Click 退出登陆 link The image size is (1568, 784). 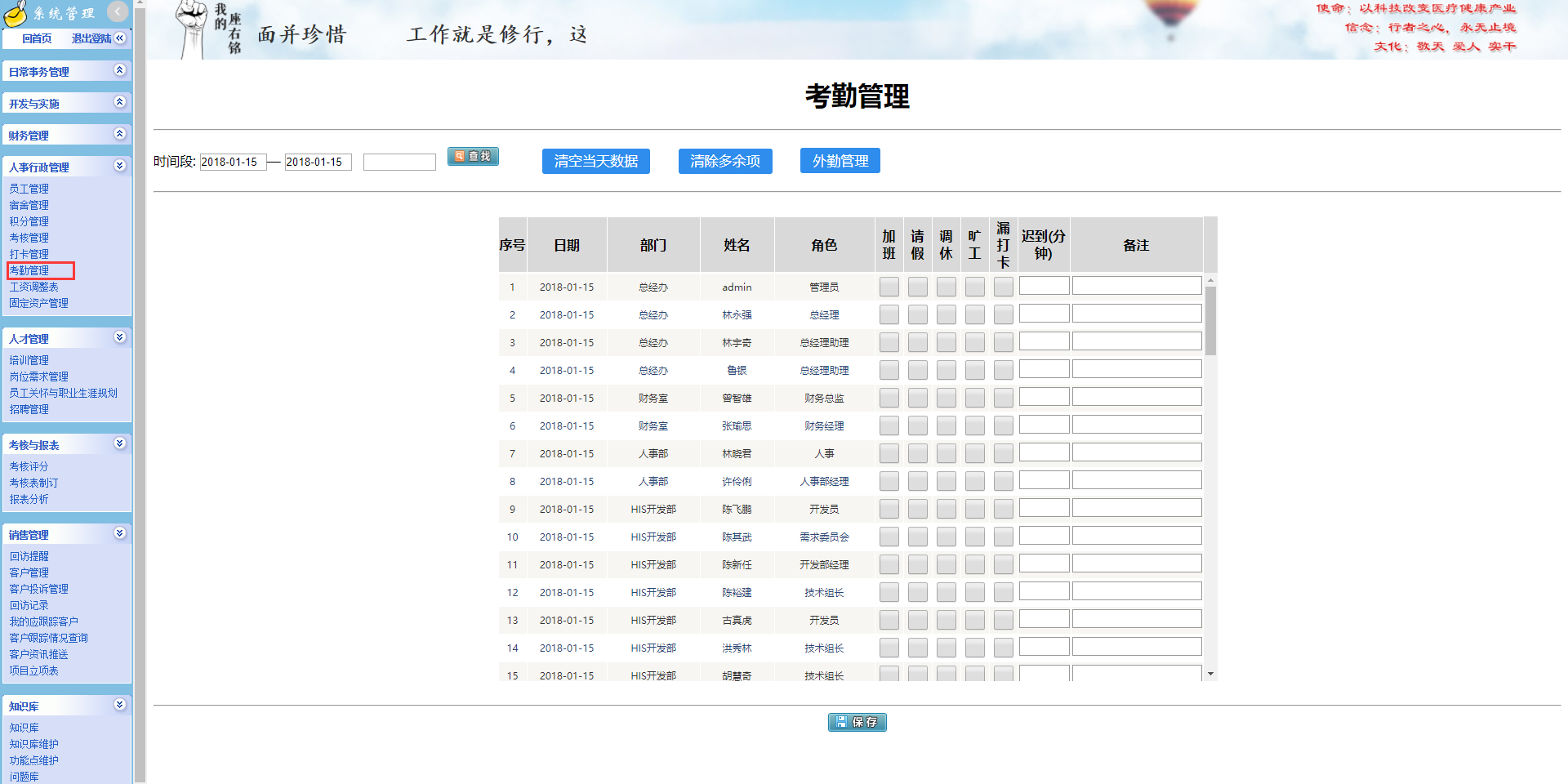click(91, 38)
